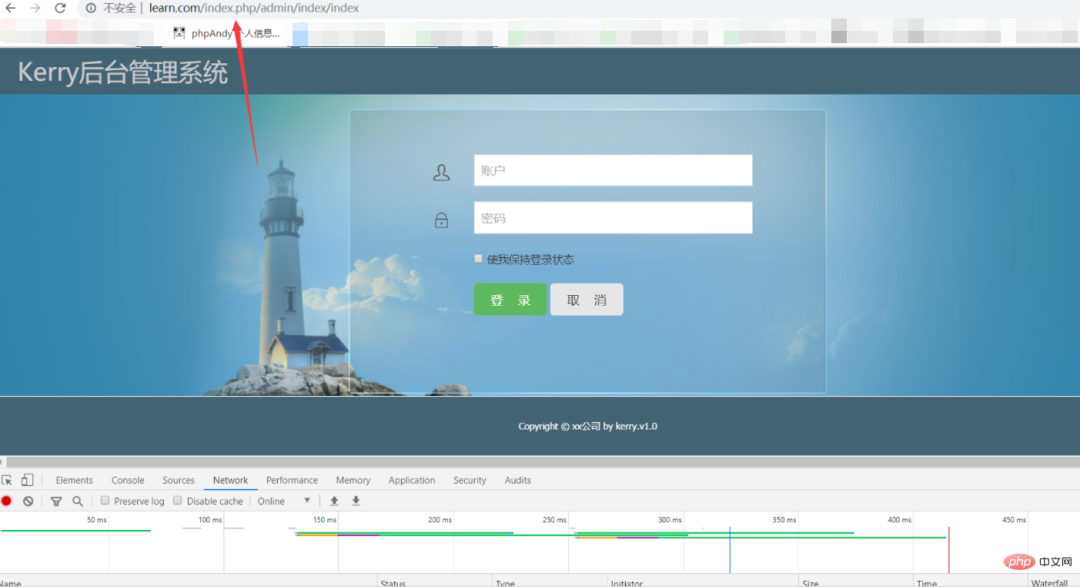1080x587 pixels.
Task: Switch to the Console tab
Action: (x=127, y=480)
